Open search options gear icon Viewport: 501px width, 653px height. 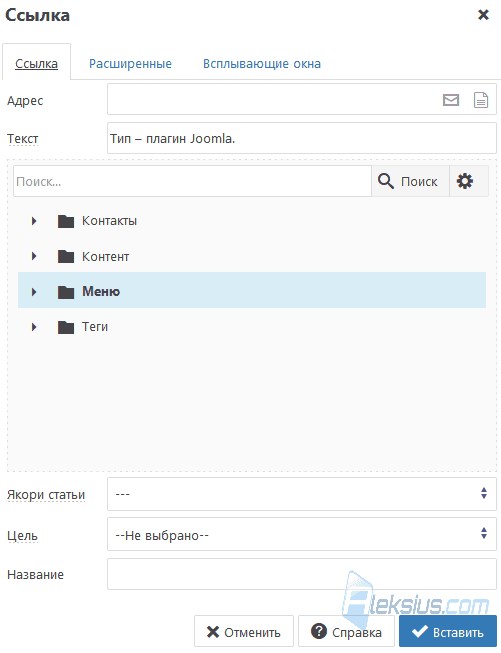(x=465, y=181)
